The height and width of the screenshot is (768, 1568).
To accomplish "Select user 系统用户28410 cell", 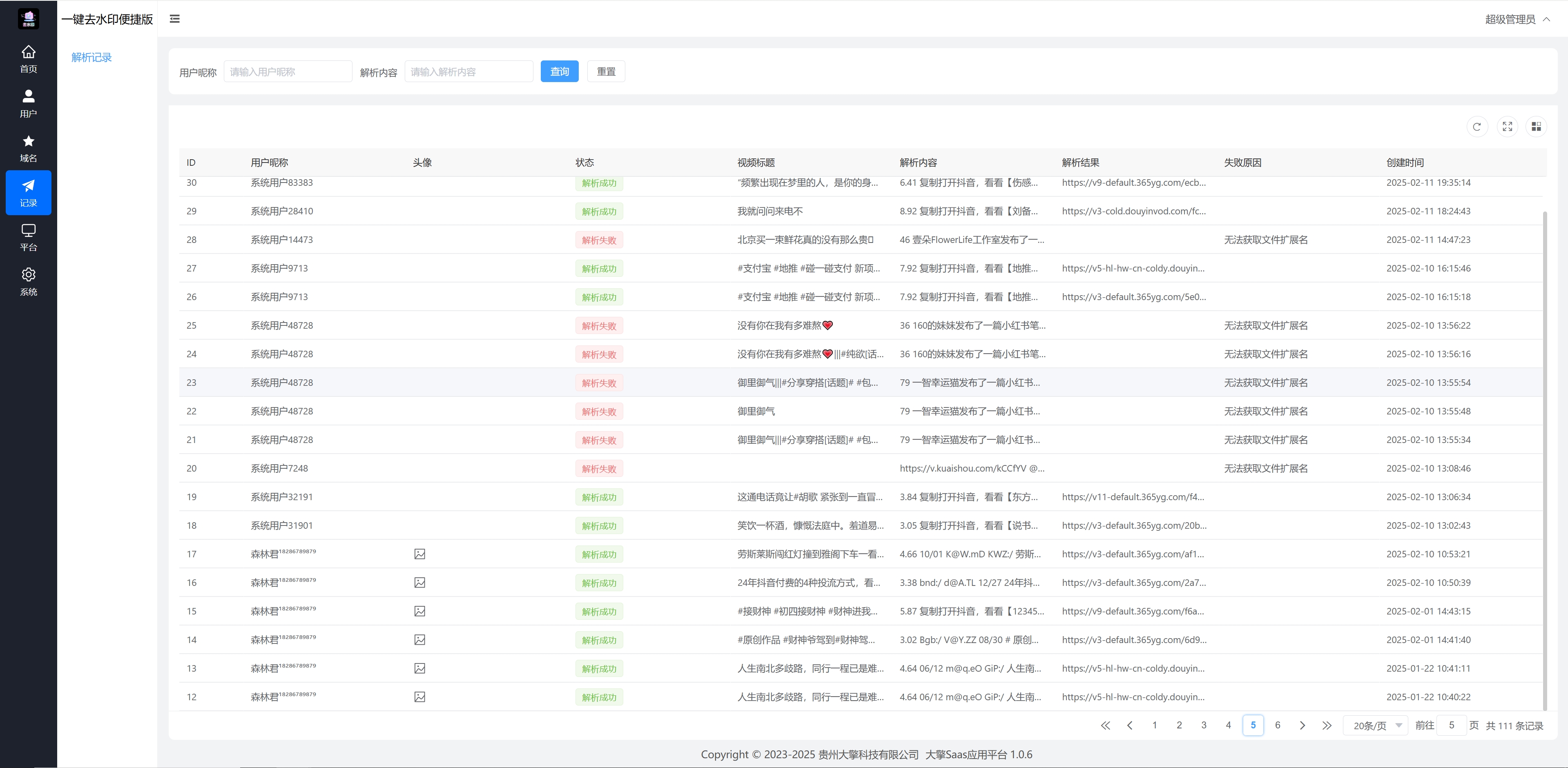I will coord(282,211).
